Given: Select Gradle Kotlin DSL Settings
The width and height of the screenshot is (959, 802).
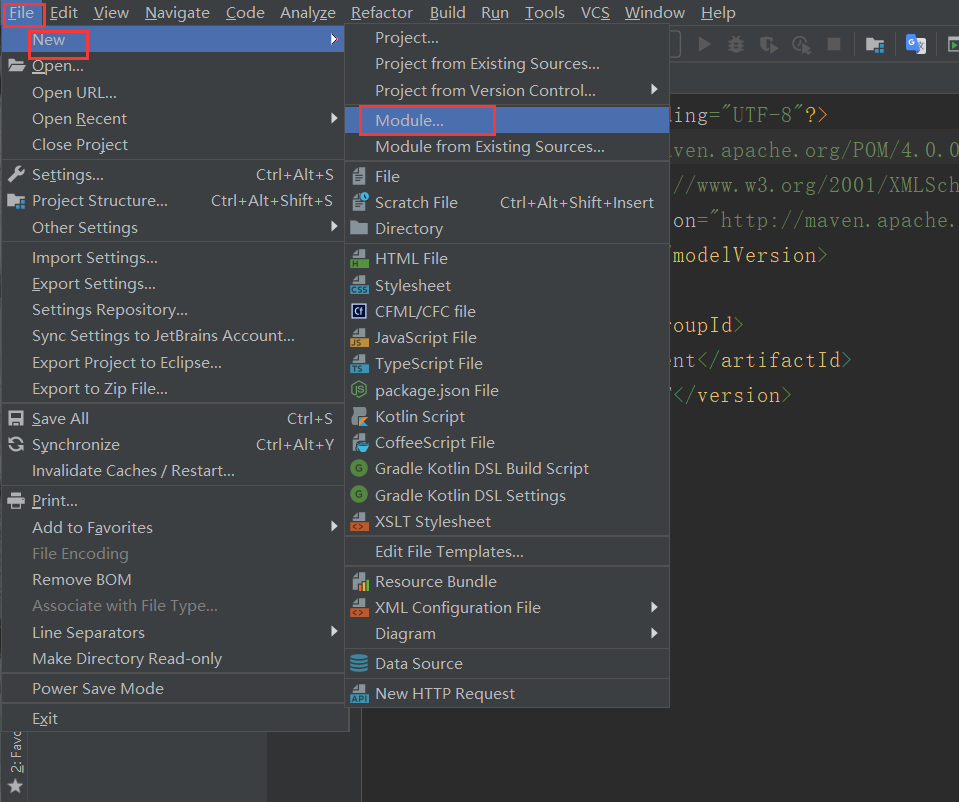Looking at the screenshot, I should [507, 496].
